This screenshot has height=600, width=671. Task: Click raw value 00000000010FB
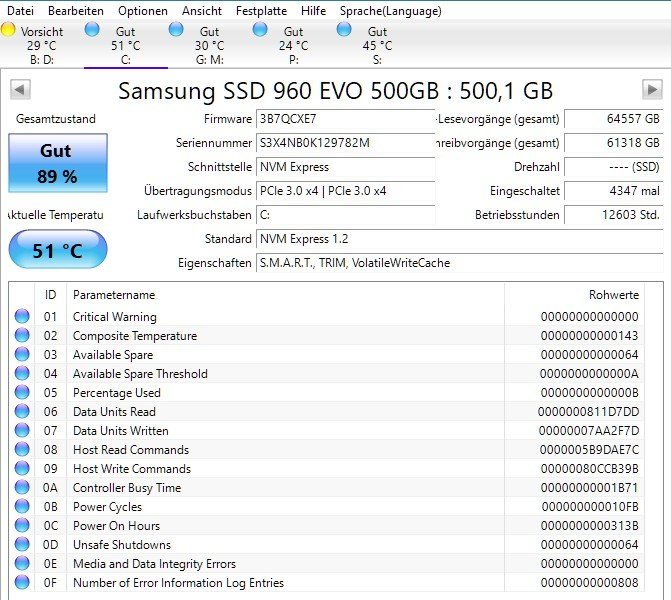[x=590, y=507]
